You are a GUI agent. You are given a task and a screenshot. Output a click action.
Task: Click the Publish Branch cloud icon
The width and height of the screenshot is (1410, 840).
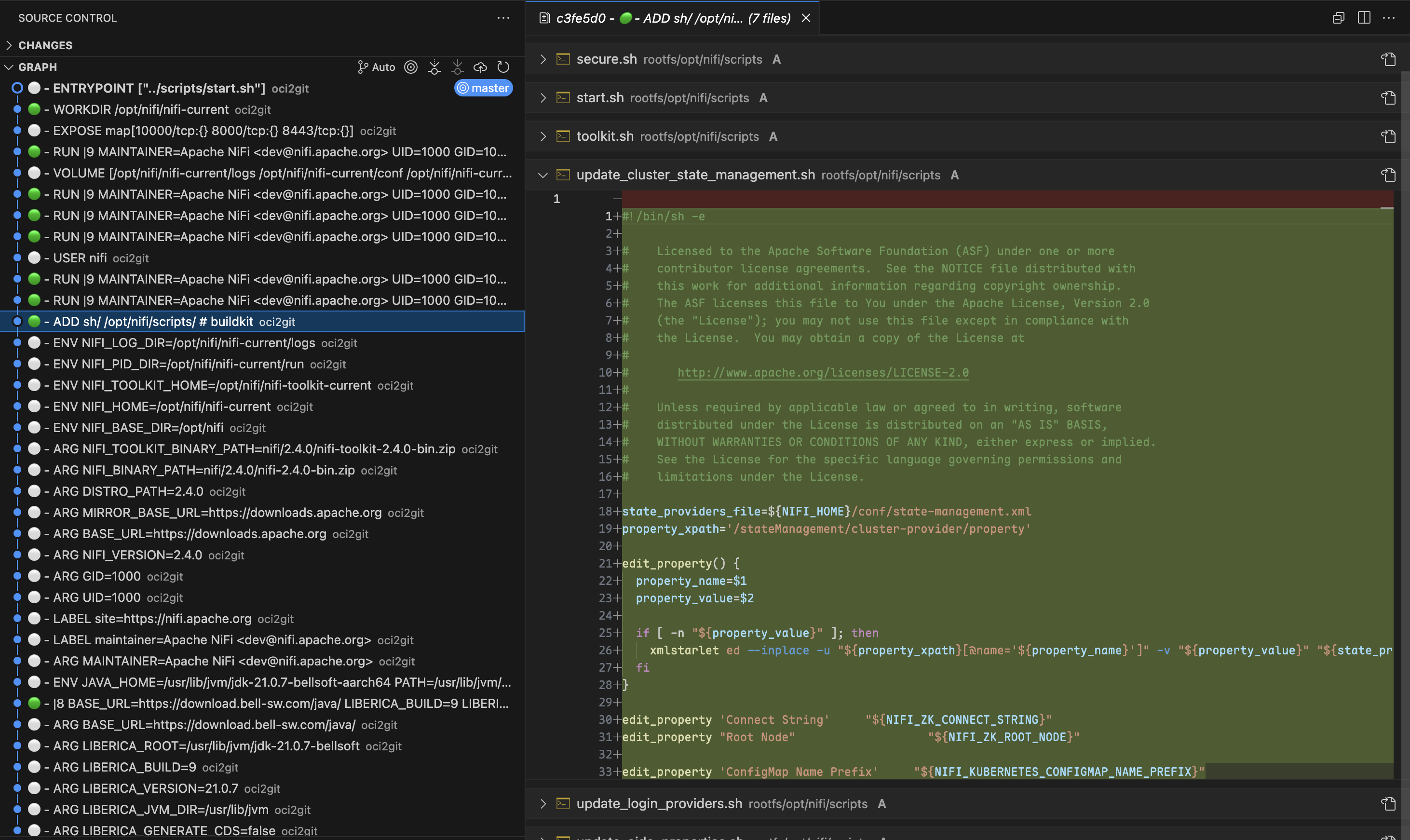[480, 68]
